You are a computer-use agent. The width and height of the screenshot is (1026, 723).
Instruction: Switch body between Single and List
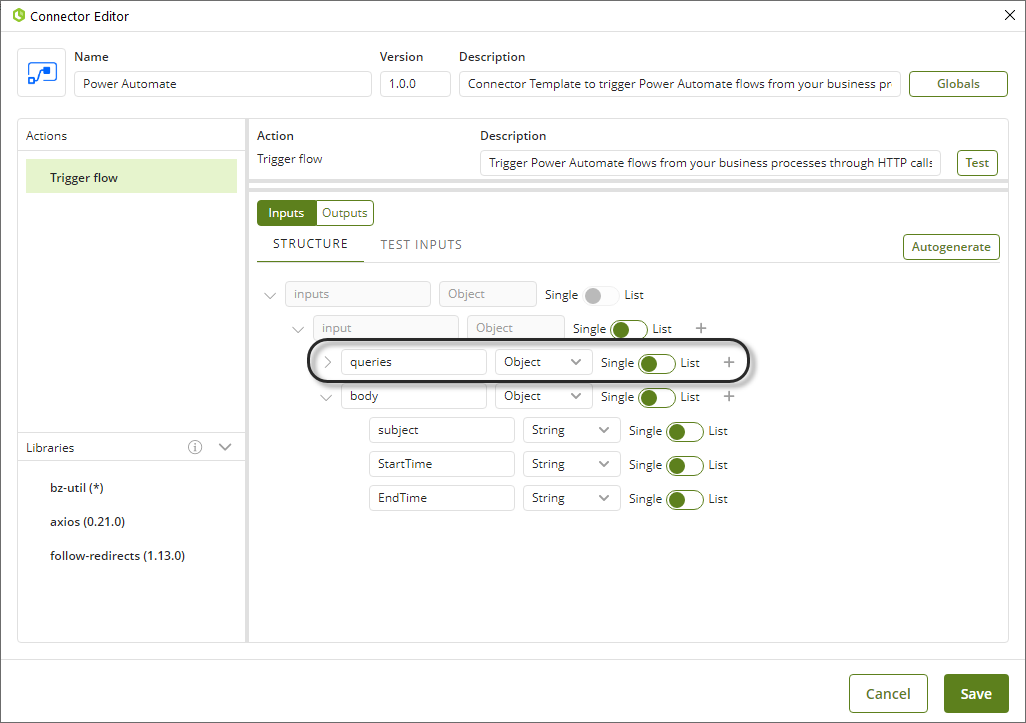[x=657, y=397]
